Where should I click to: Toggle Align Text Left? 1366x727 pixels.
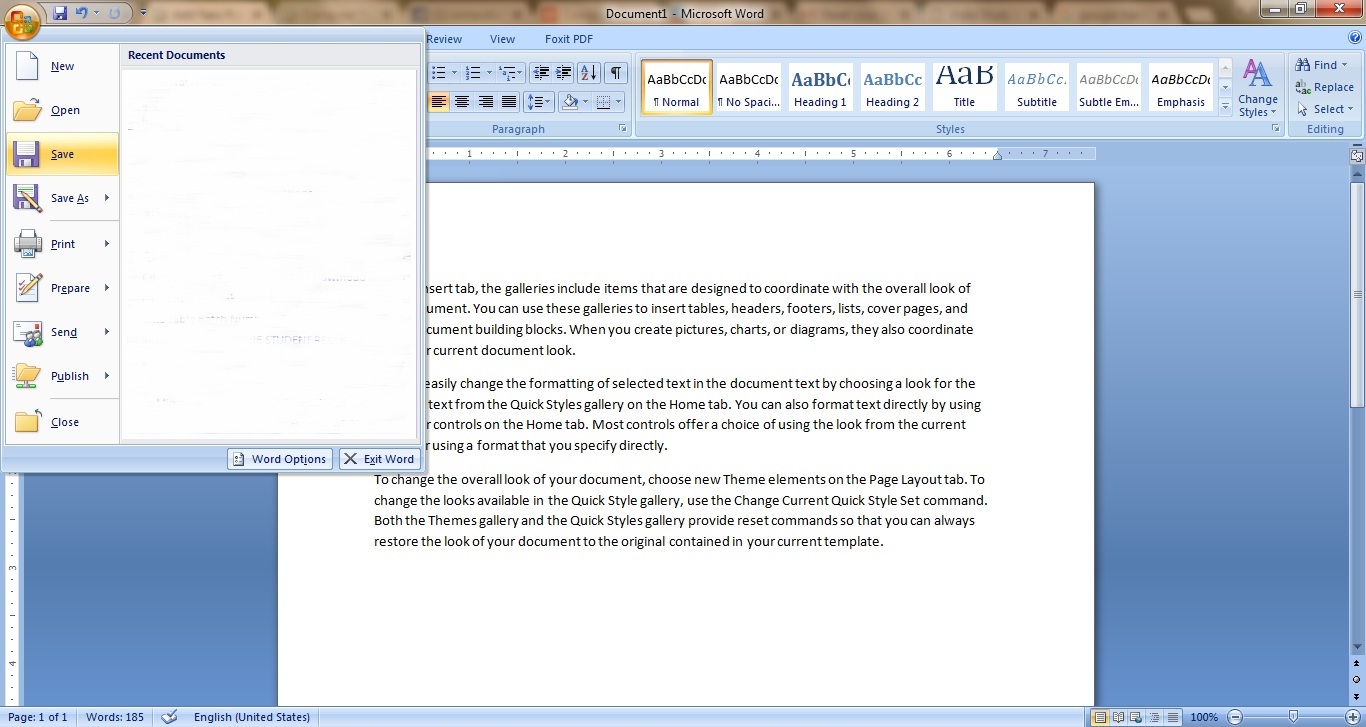pyautogui.click(x=438, y=102)
